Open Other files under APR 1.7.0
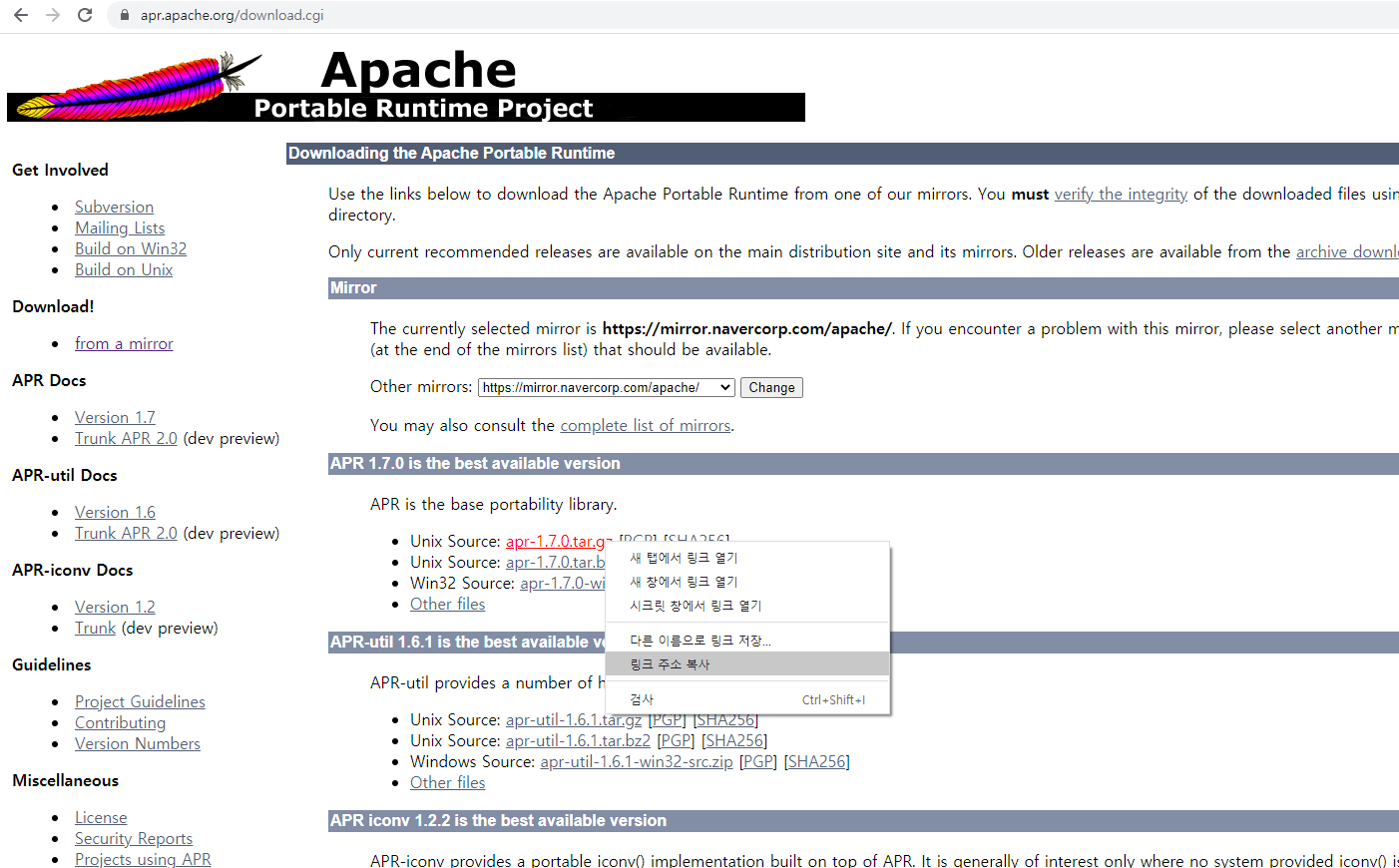1399x868 pixels. coord(447,604)
